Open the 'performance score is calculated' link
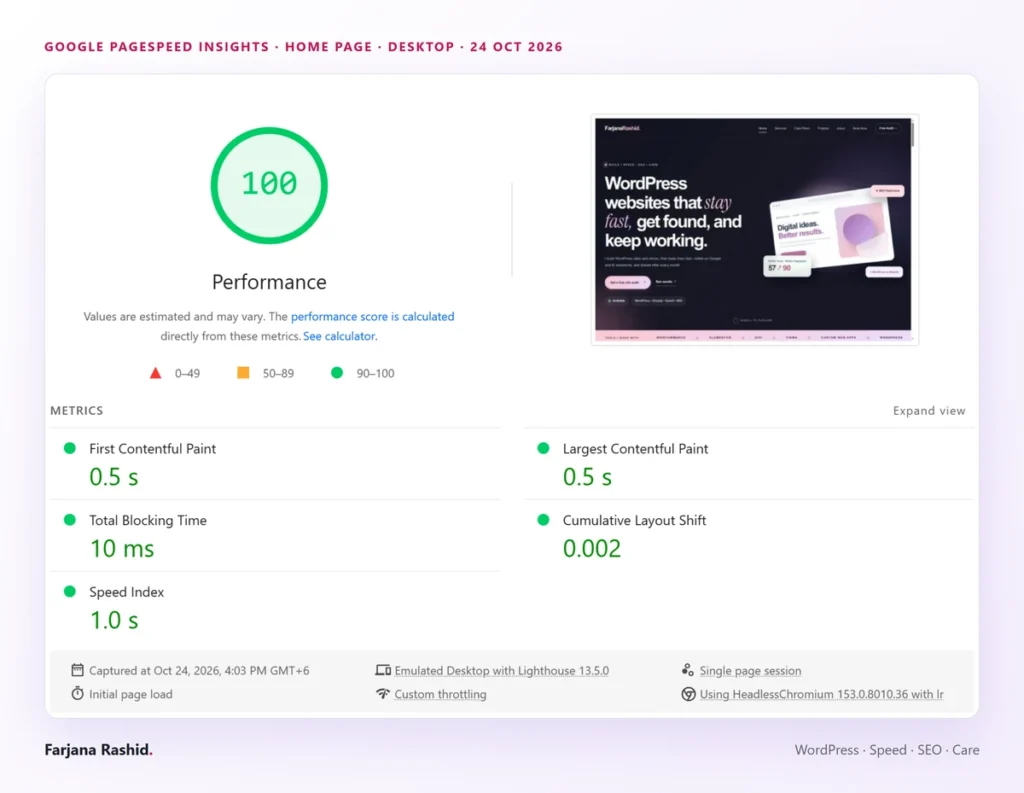Image resolution: width=1024 pixels, height=793 pixels. coord(372,316)
